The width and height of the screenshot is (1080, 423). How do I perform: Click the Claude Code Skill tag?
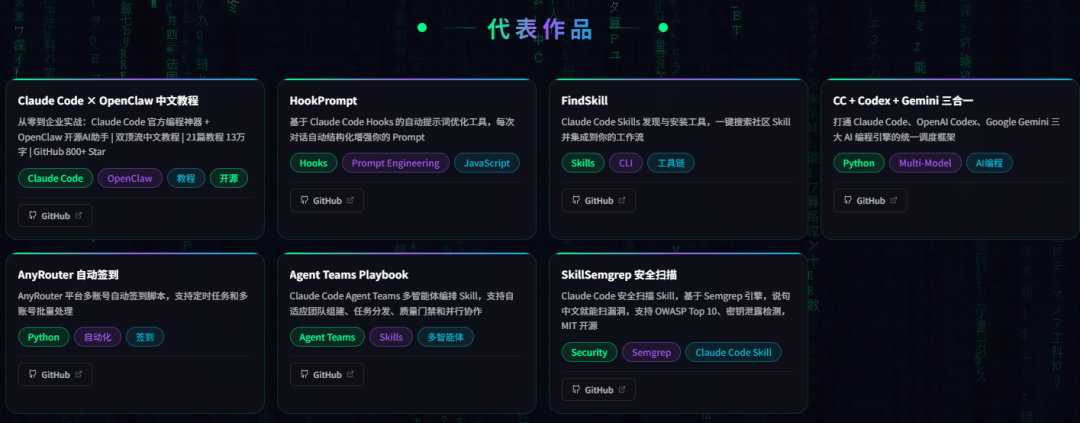pos(734,353)
